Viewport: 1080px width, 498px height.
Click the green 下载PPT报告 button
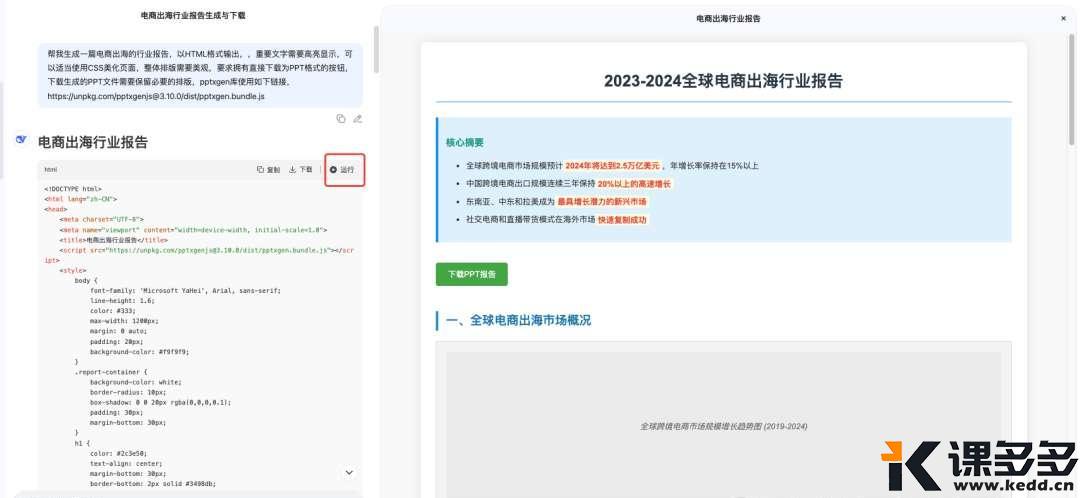(x=472, y=274)
